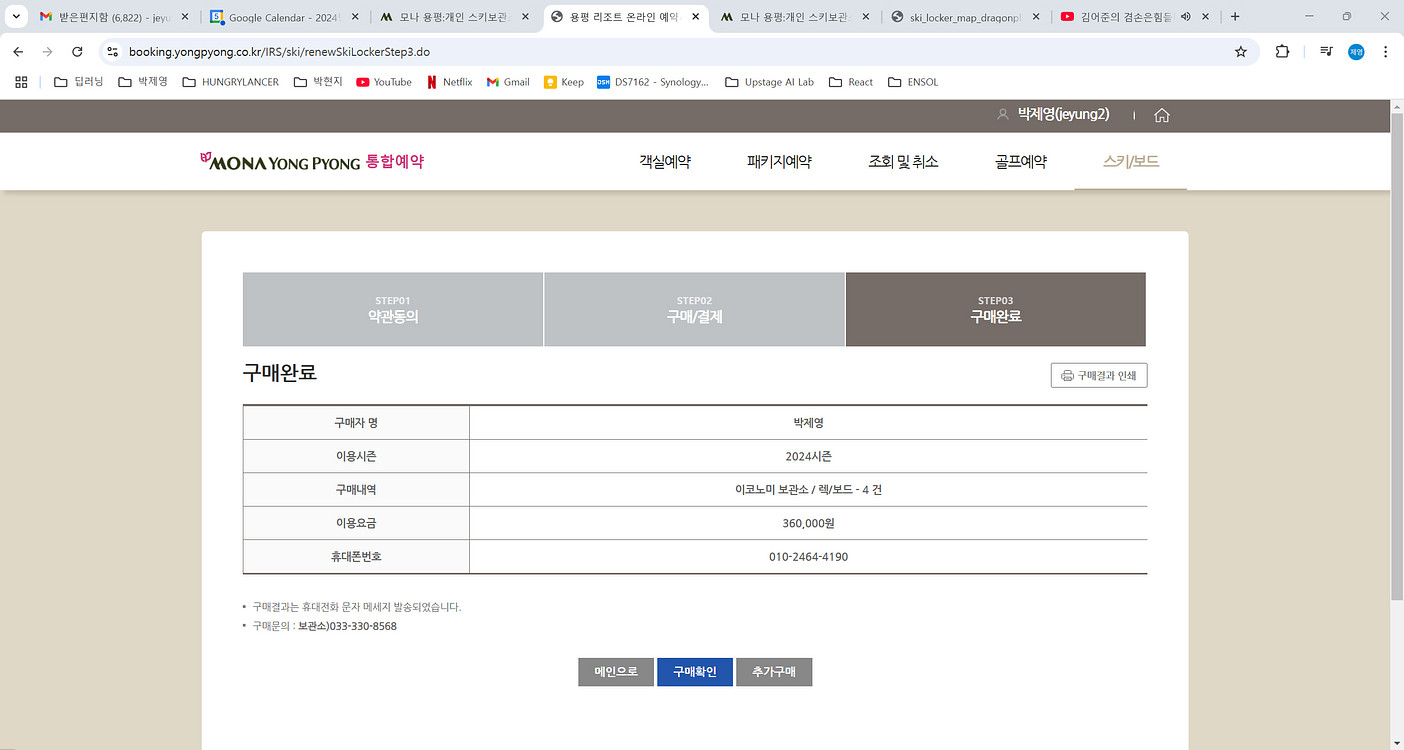Open the Netflix bookmark

tap(449, 82)
